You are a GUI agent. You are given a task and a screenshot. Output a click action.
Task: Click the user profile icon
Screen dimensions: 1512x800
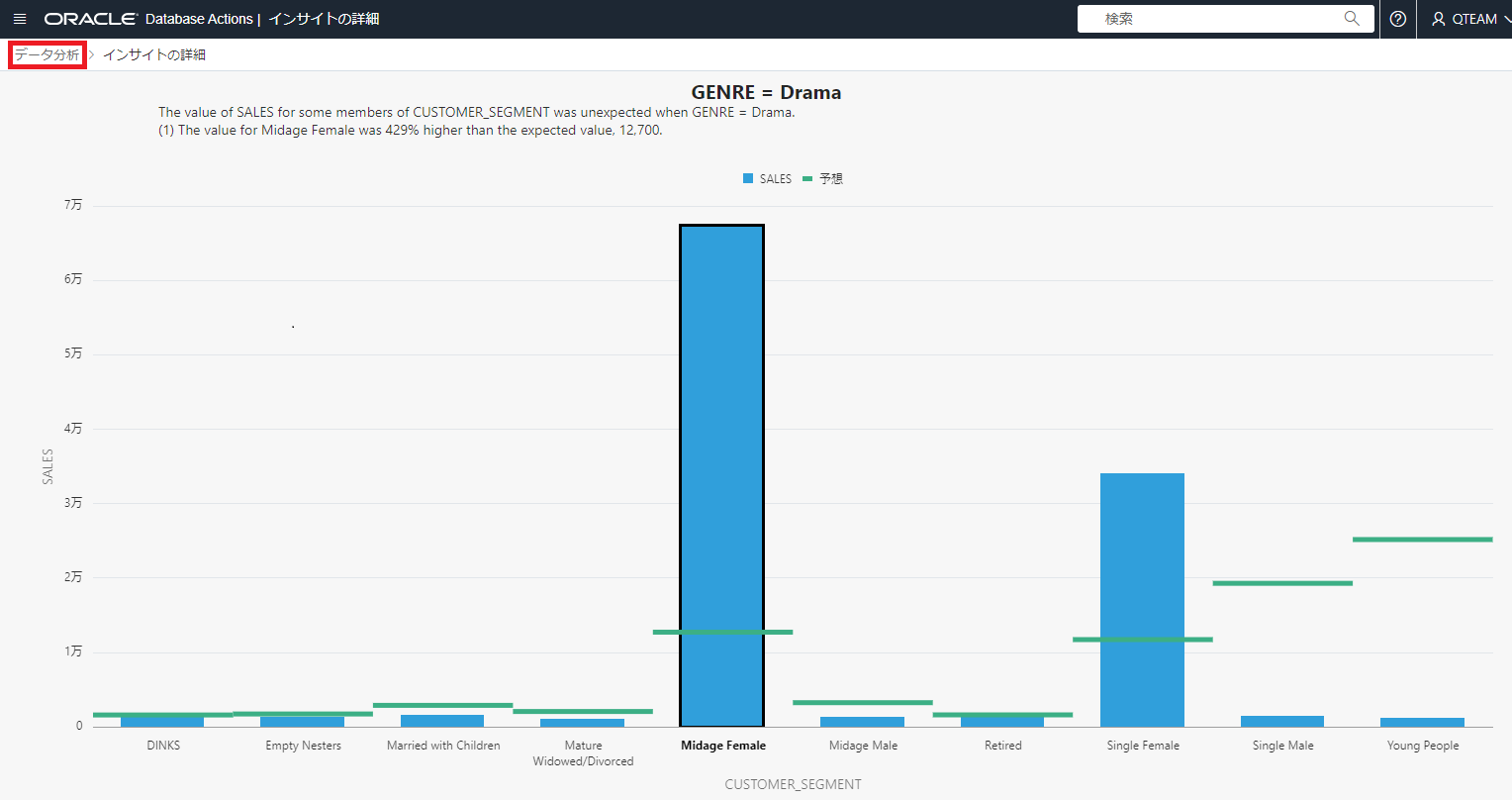point(1439,19)
